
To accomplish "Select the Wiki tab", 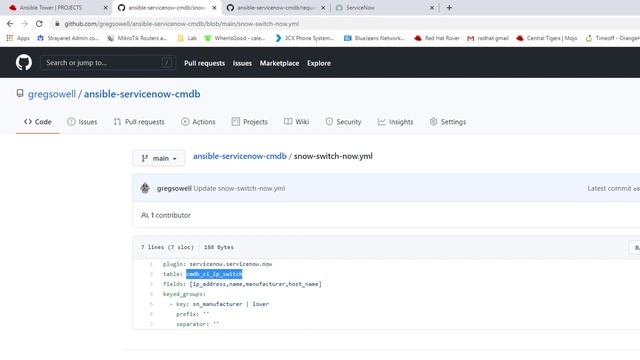I will [296, 122].
